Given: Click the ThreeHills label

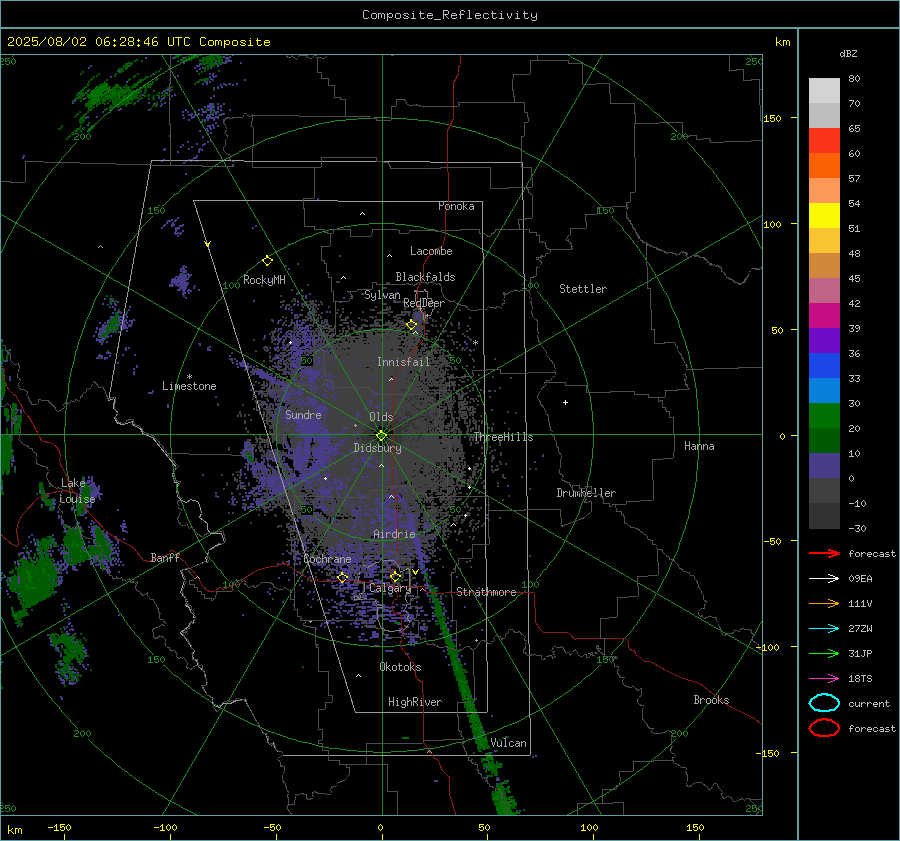Looking at the screenshot, I should point(503,437).
